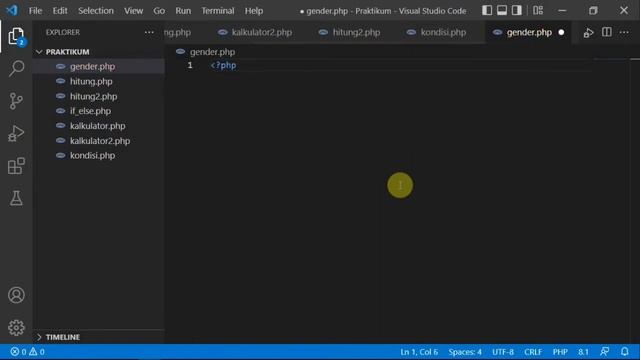Open the Manage gear icon
Screen dimensions: 640x360
click(16, 327)
